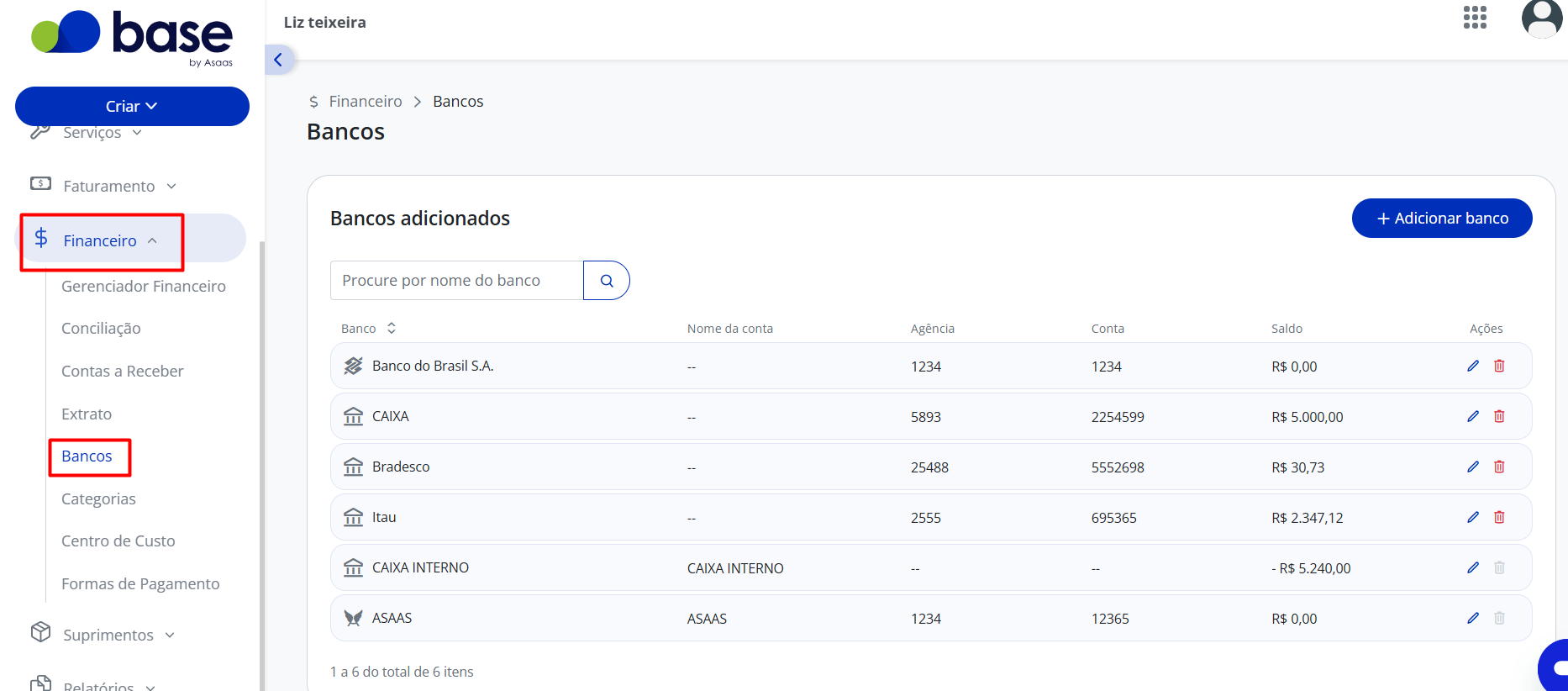Collapse the sidebar with the arrow
The width and height of the screenshot is (1568, 691).
(278, 60)
